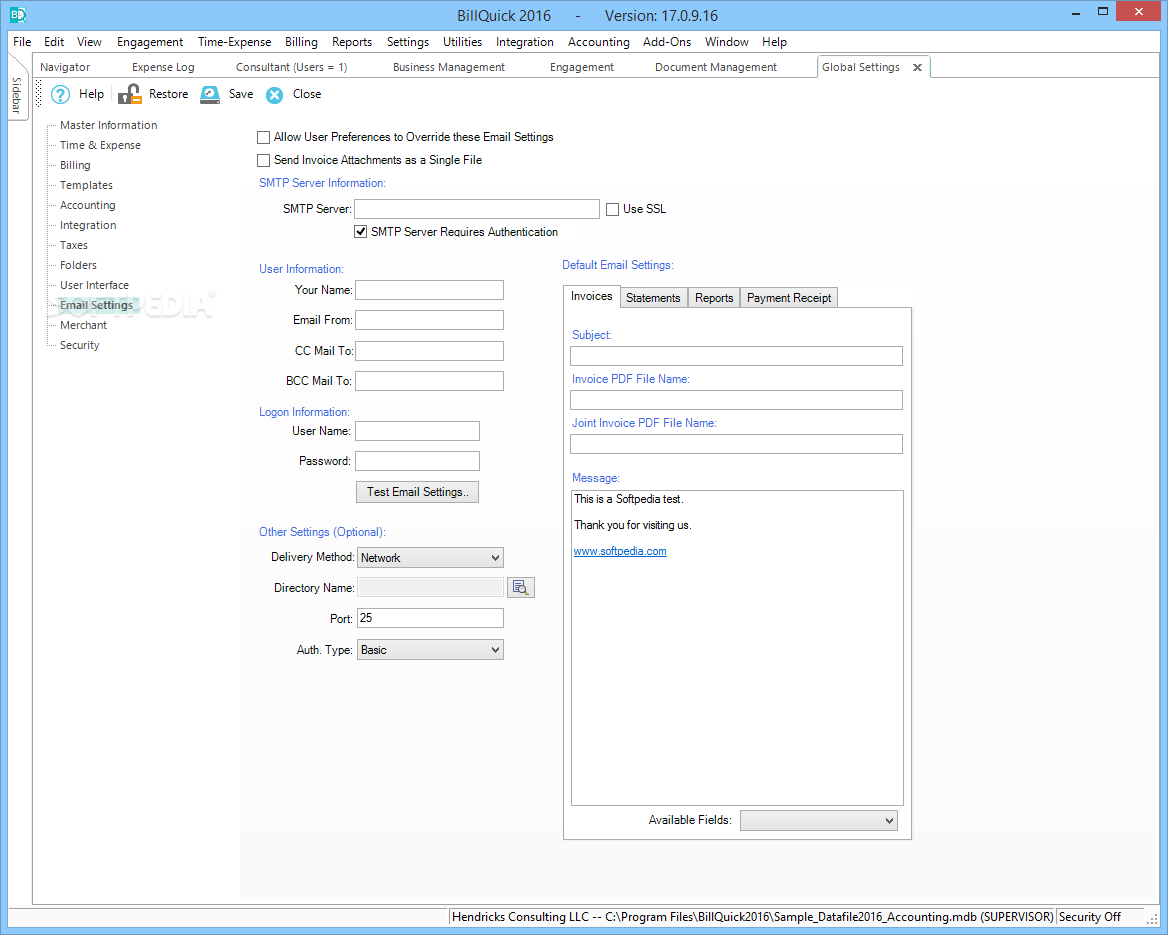Open the Accounting menu

click(x=598, y=42)
